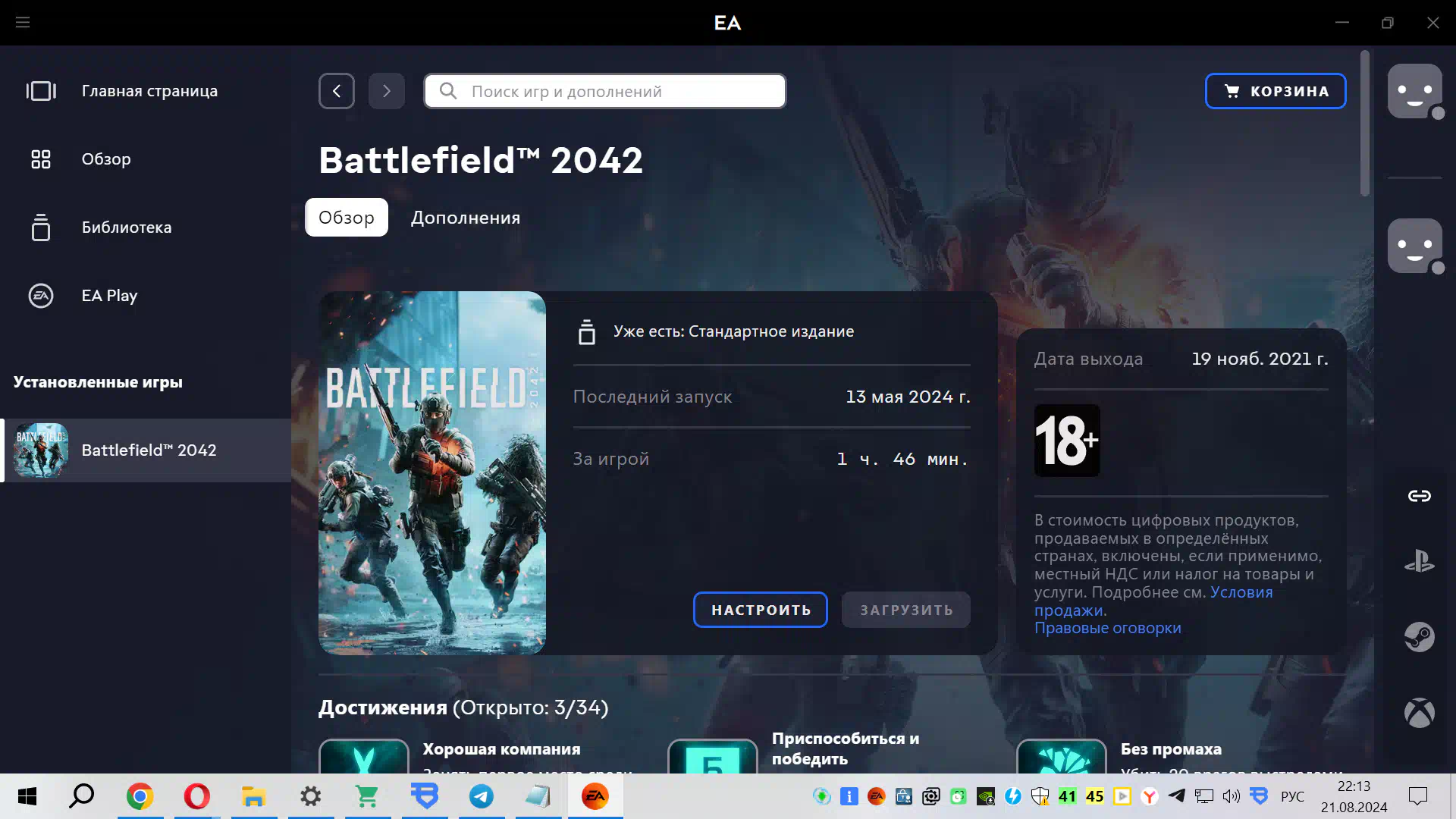The image size is (1456, 819).
Task: Open NVIDIA tray icon
Action: pos(985,796)
